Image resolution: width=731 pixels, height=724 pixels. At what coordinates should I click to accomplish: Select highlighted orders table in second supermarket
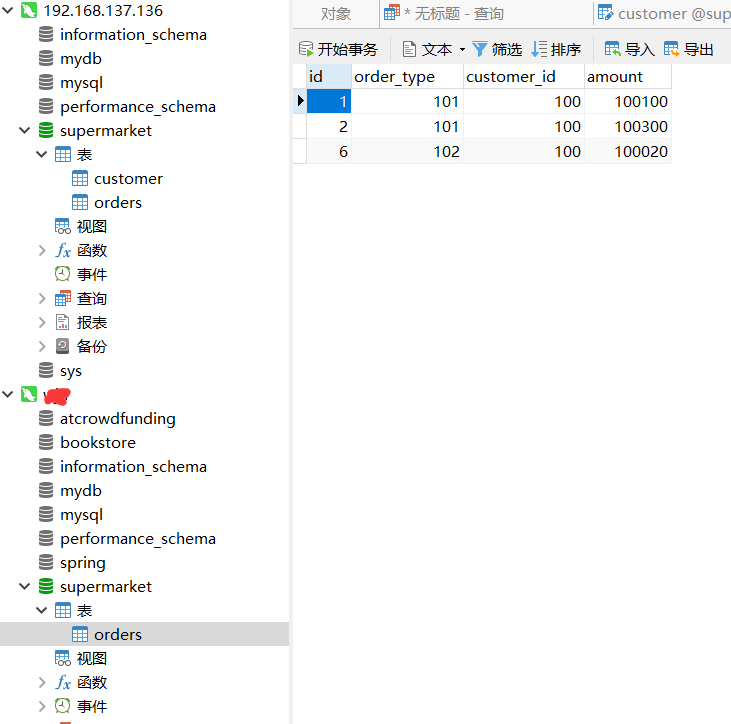click(145, 634)
